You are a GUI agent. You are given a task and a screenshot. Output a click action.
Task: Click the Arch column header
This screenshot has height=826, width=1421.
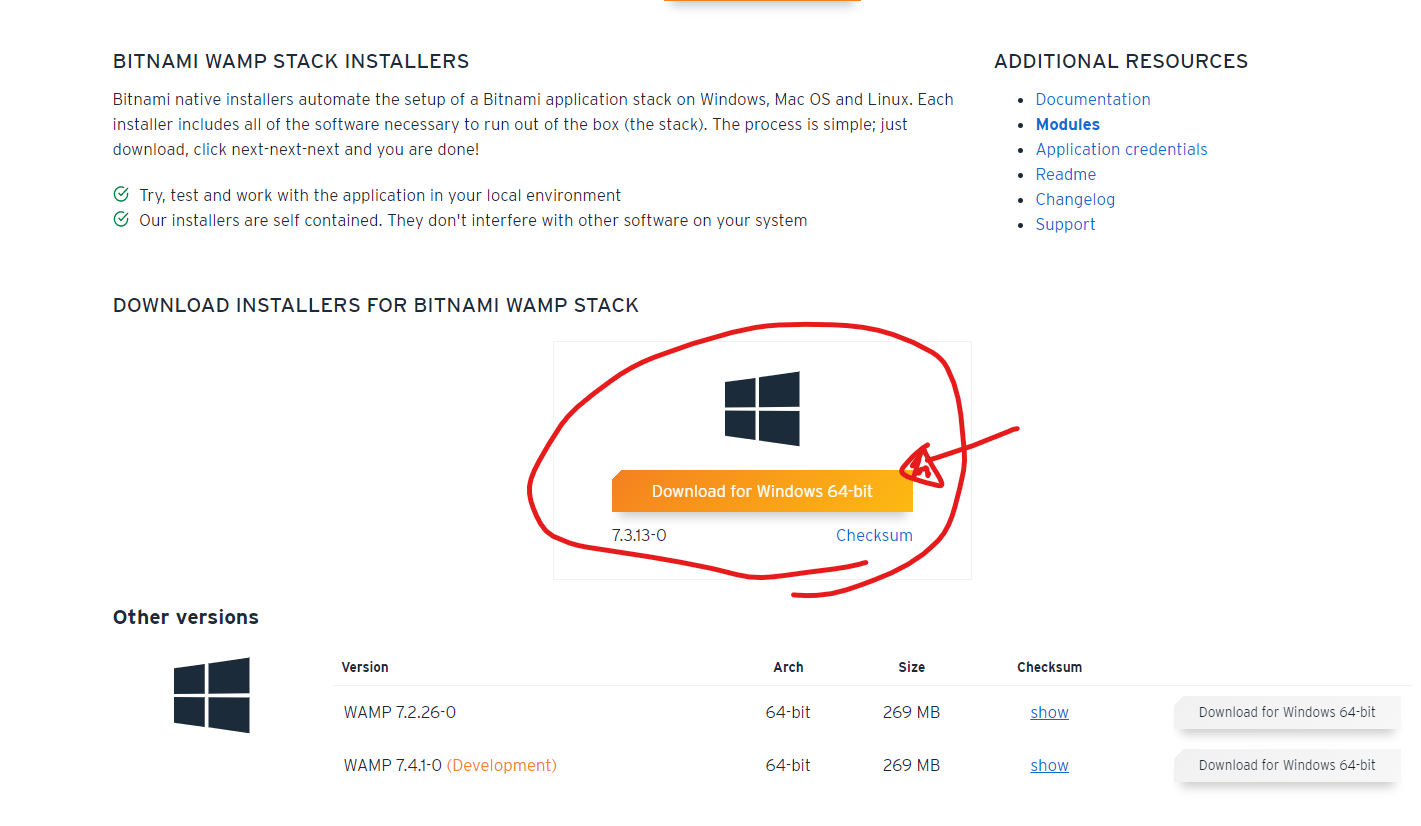[788, 667]
